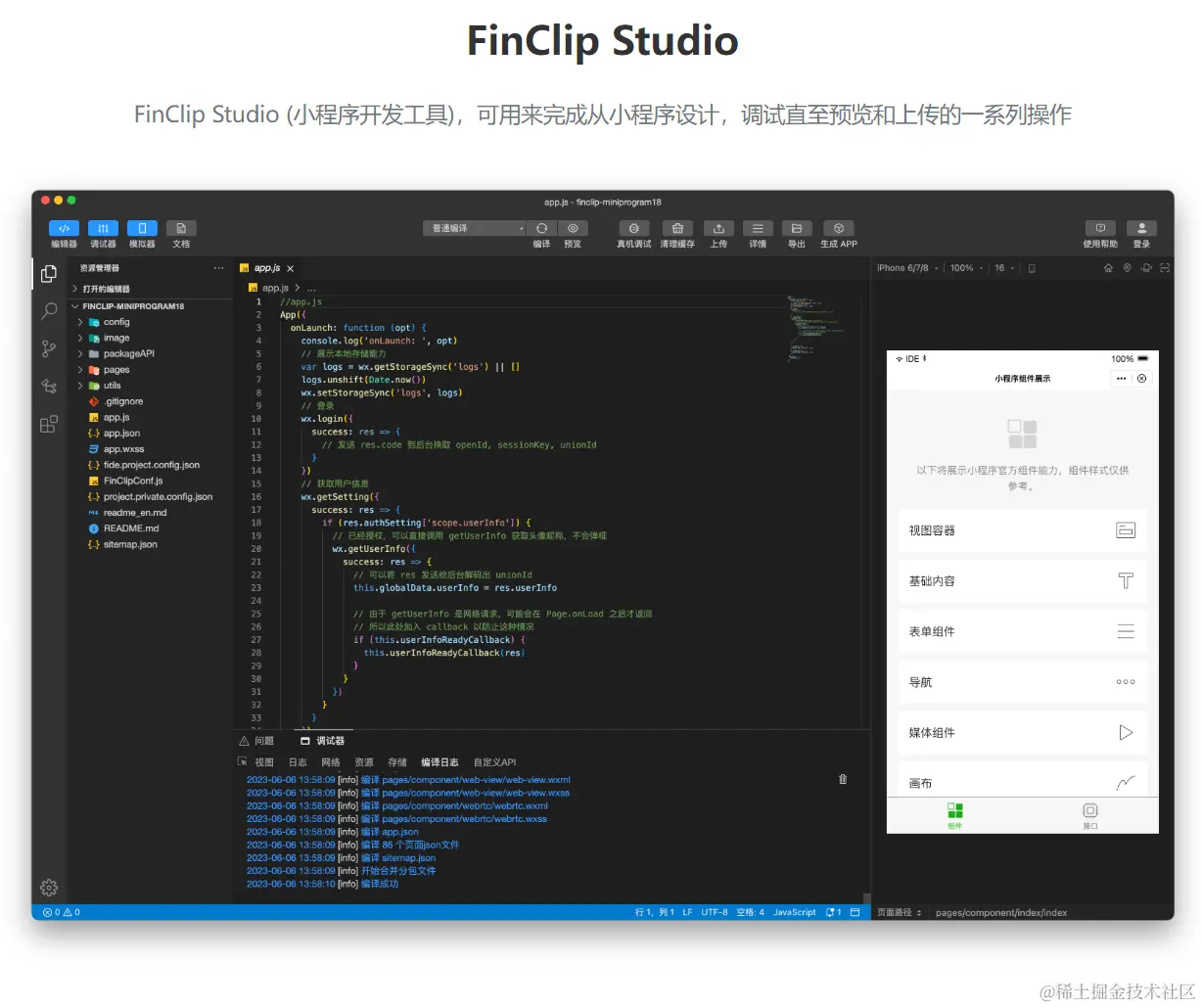Image resolution: width=1202 pixels, height=1008 pixels.
Task: Open the 100% zoom dropdown
Action: pos(966,268)
